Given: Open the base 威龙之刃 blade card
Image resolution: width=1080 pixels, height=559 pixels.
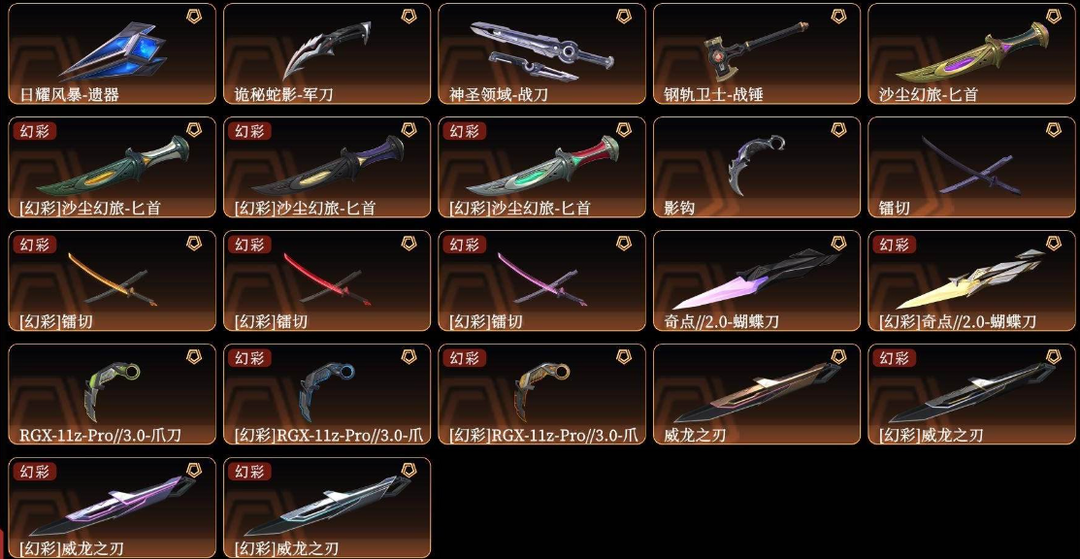Looking at the screenshot, I should click(756, 394).
